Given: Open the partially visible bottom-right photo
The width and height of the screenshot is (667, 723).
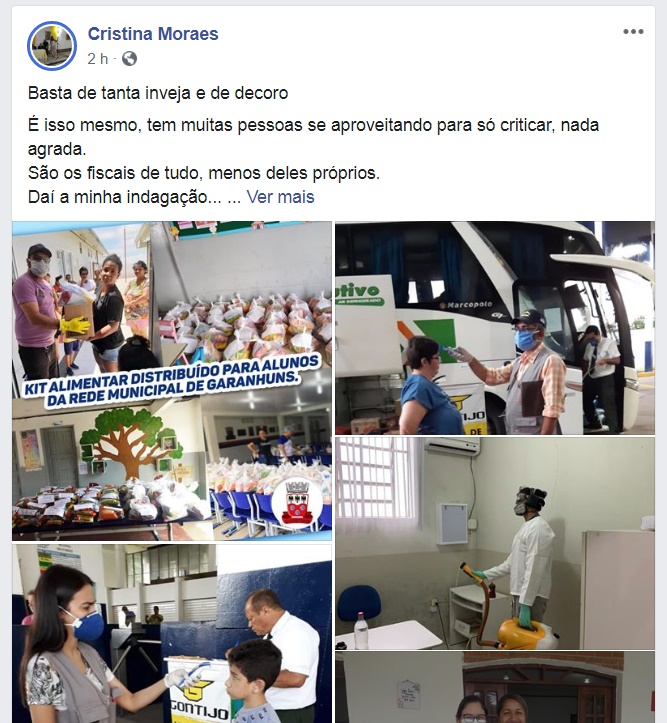Looking at the screenshot, I should click(495, 687).
